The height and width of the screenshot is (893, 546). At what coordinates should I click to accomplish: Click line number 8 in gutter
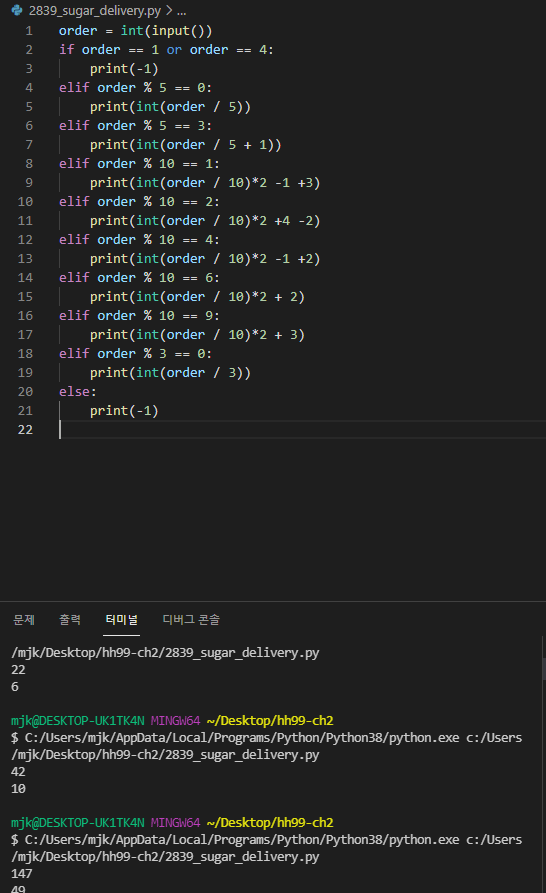(x=29, y=164)
